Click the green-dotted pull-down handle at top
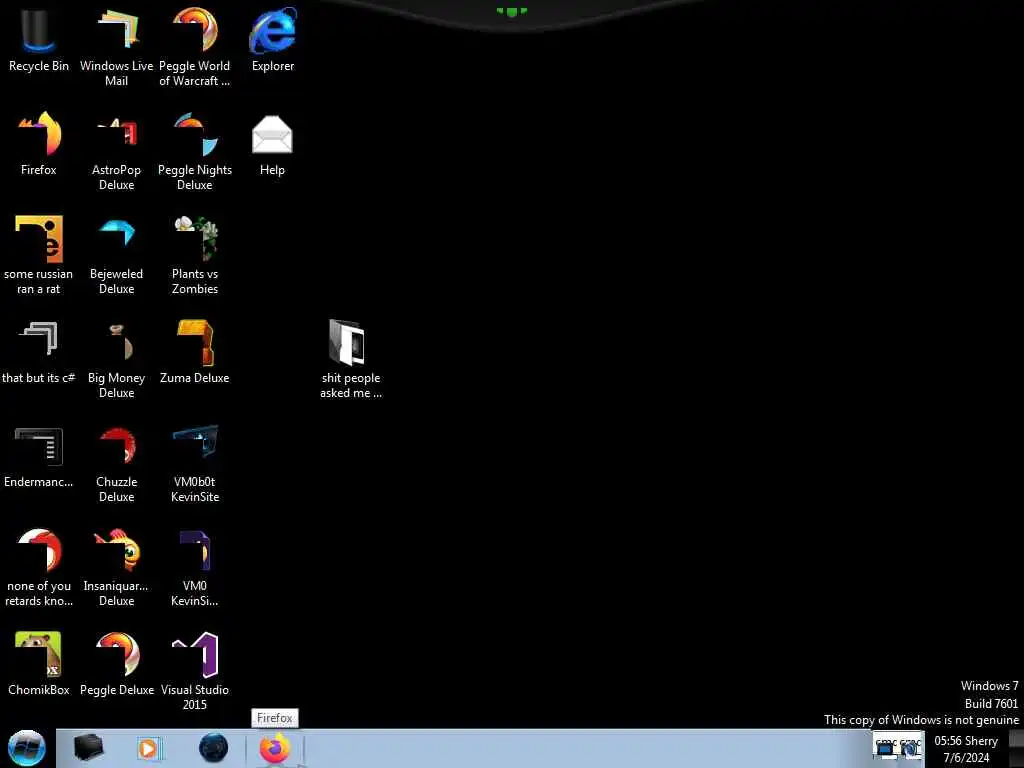The width and height of the screenshot is (1024, 768). [x=512, y=11]
